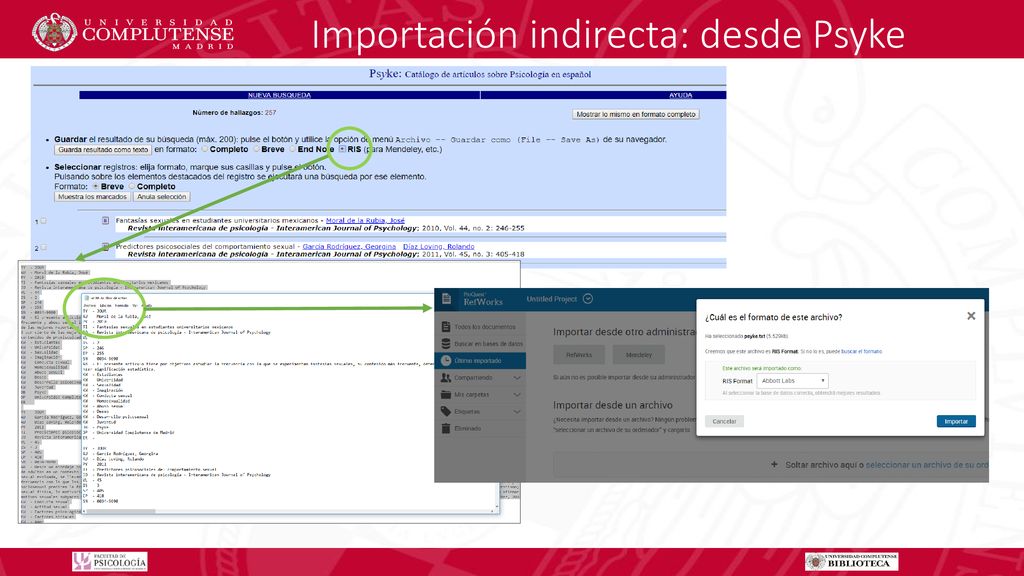Close the file format dialog
1024x576 pixels.
pos(971,316)
